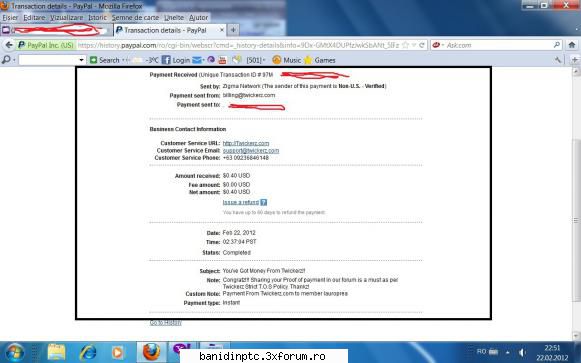Click the Facebook Login toolbar icon
581x363 pixels.
pyautogui.click(x=176, y=60)
